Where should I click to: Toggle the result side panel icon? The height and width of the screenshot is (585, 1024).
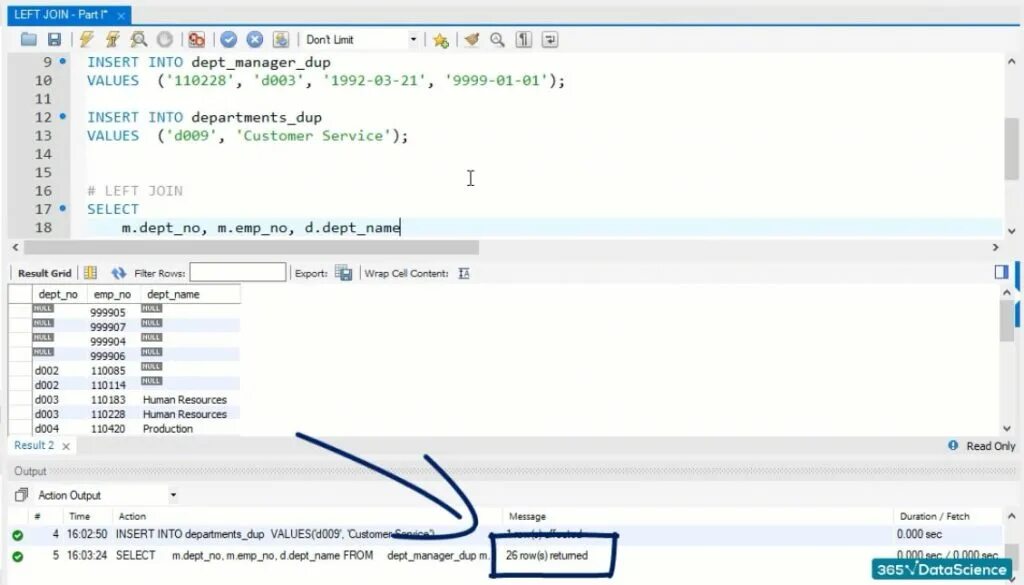coord(1001,272)
